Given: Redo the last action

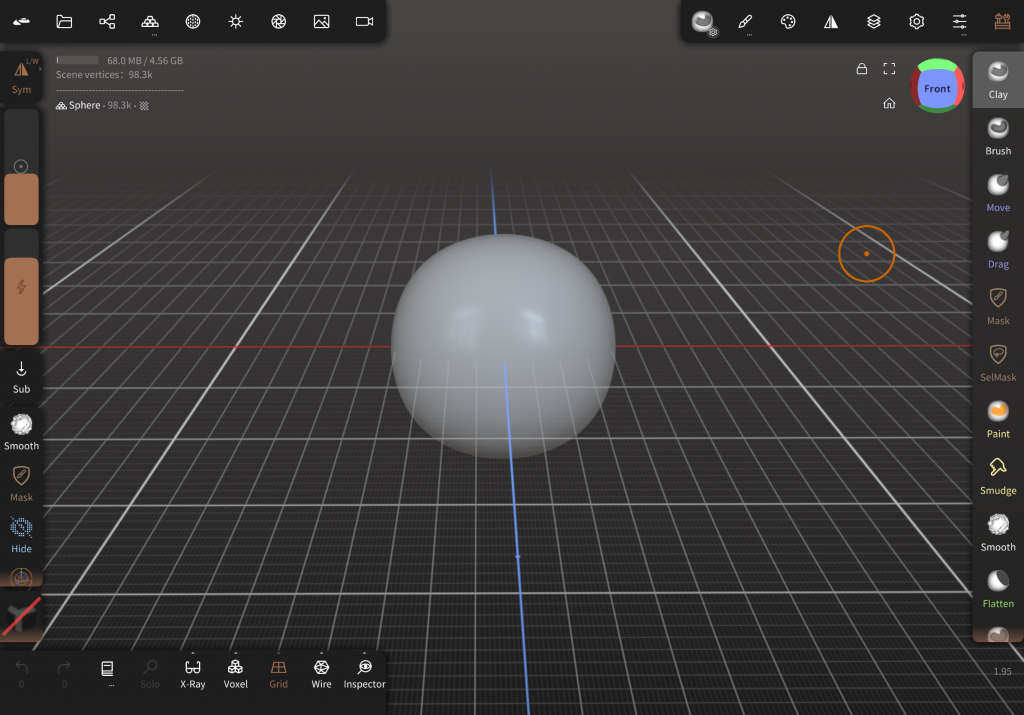Looking at the screenshot, I should pos(64,674).
